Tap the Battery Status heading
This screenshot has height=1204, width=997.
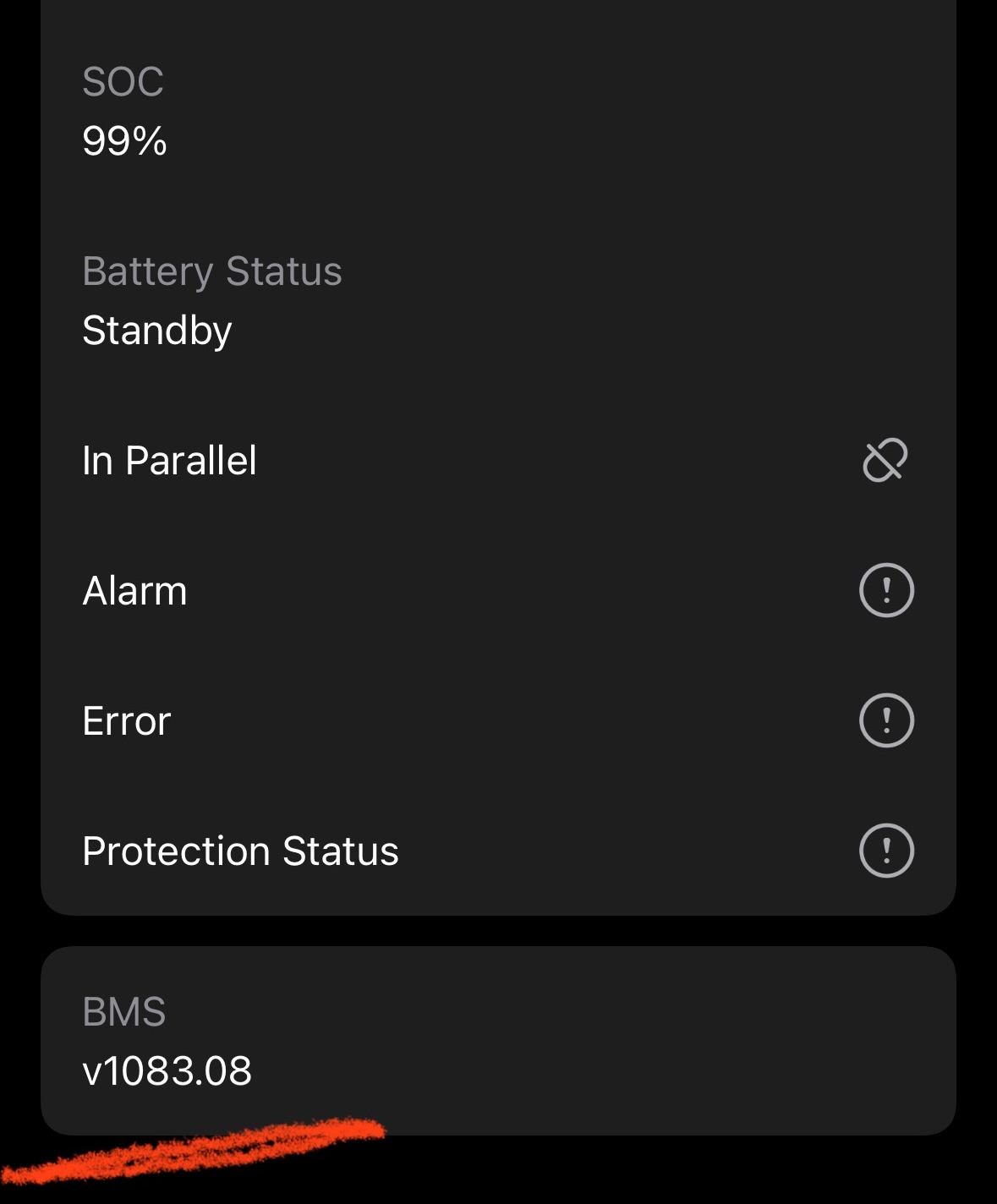coord(211,271)
